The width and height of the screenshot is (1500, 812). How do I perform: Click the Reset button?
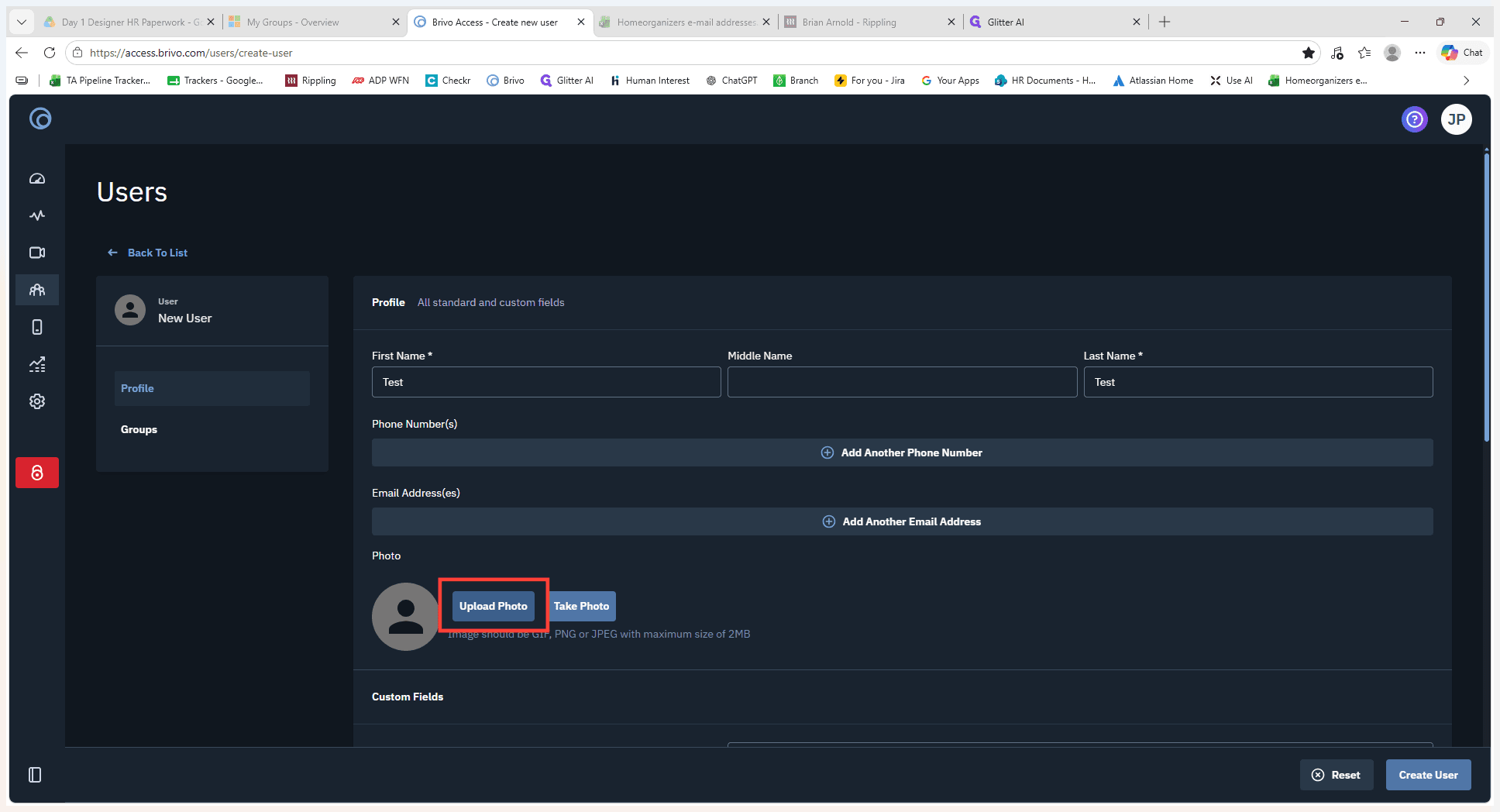[1337, 775]
